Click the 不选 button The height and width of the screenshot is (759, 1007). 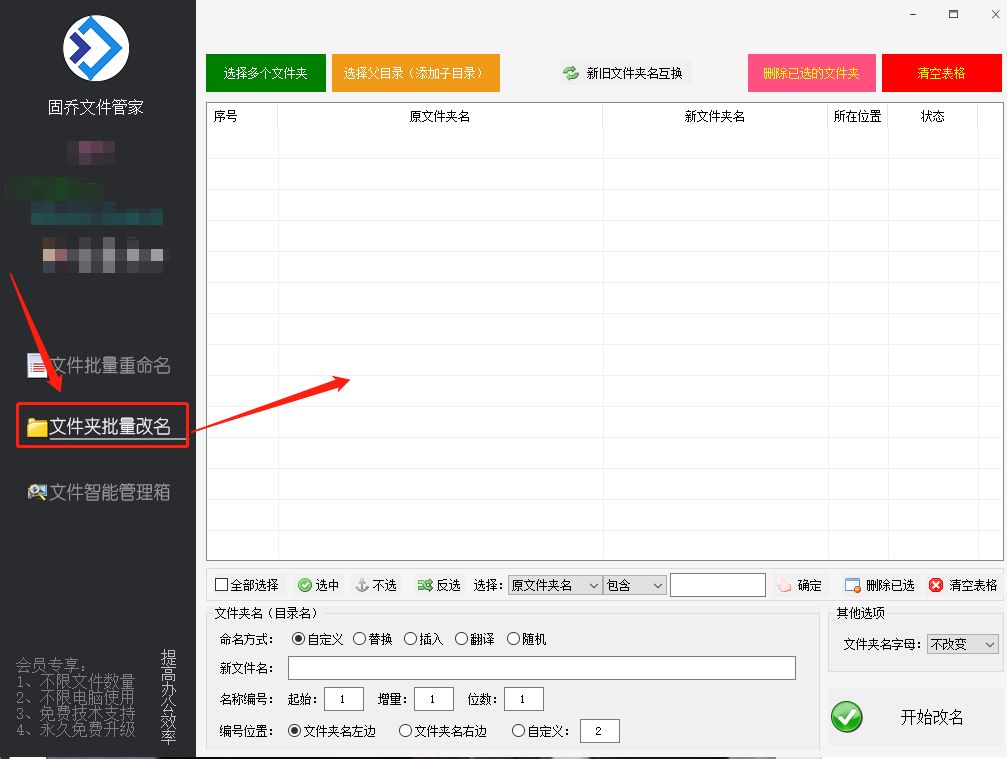(x=376, y=585)
